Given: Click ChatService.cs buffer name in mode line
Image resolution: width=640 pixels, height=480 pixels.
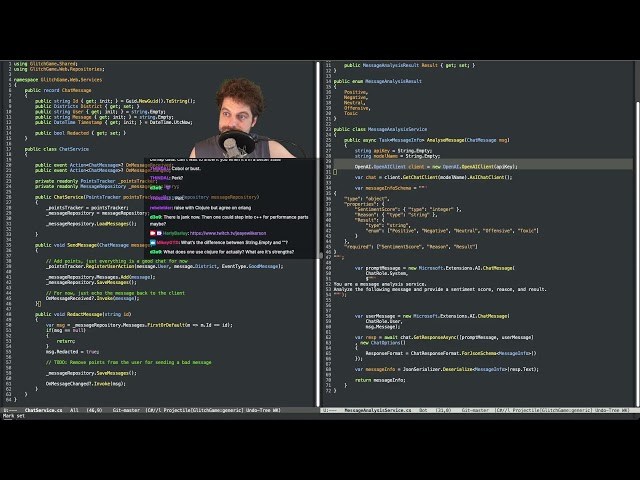Looking at the screenshot, I should click(x=44, y=410).
